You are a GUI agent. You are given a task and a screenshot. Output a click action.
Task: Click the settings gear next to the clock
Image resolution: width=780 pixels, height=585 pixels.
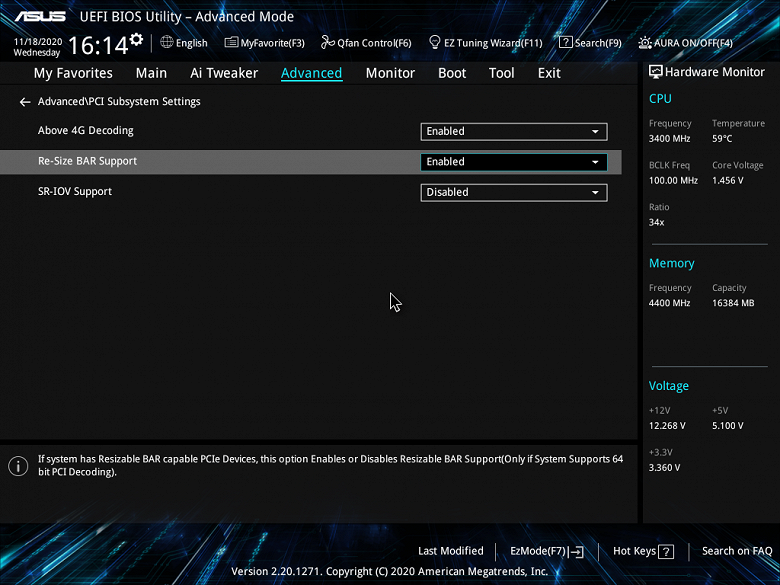pyautogui.click(x=136, y=39)
